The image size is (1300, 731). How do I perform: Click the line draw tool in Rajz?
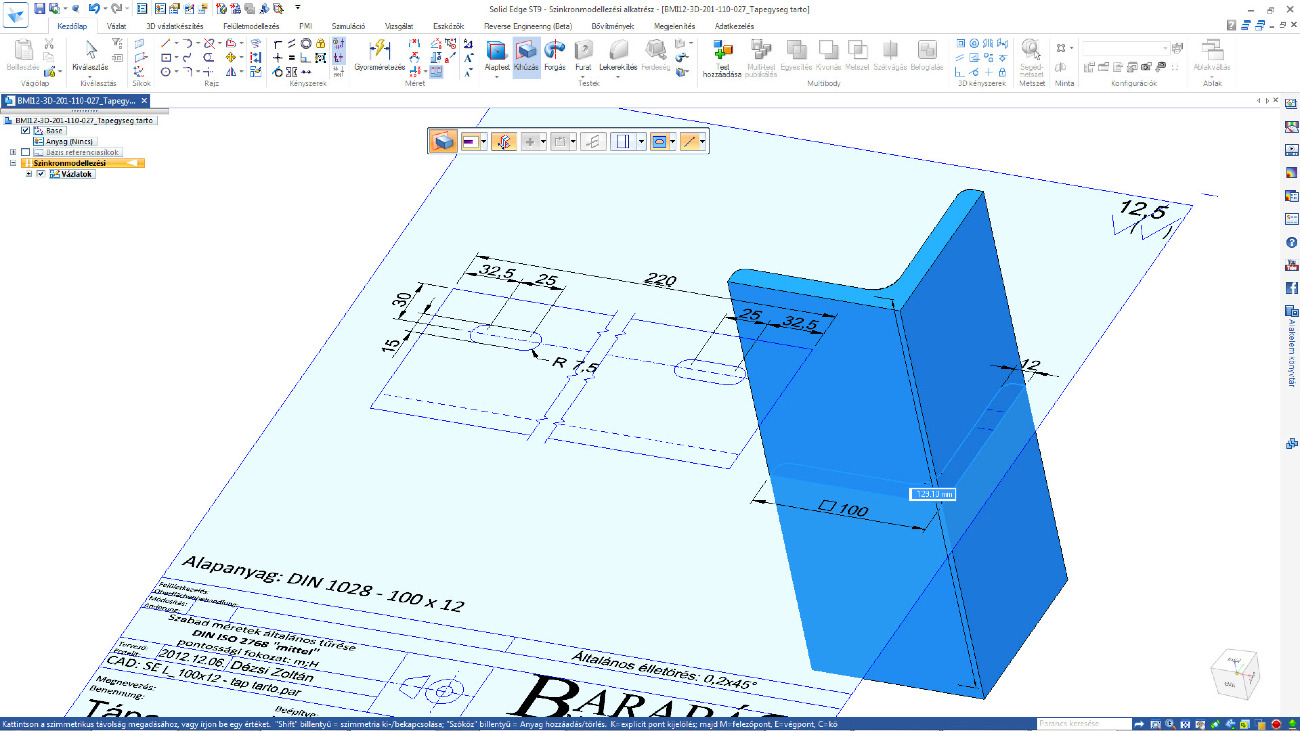(x=166, y=44)
